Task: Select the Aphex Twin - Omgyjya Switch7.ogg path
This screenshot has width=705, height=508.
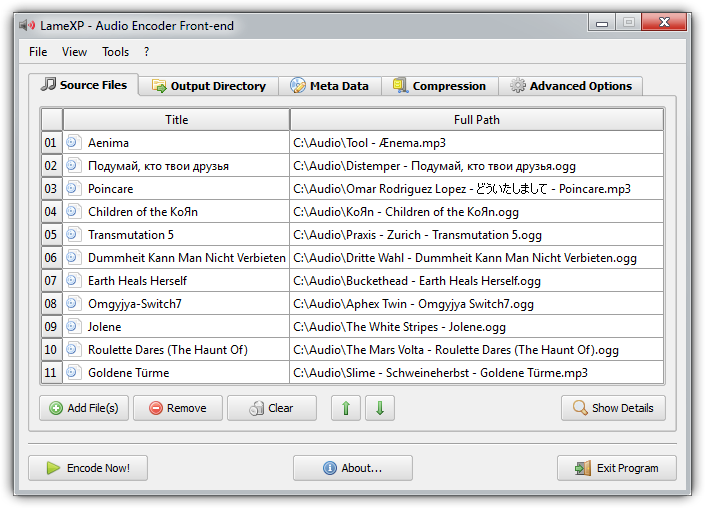Action: click(413, 304)
